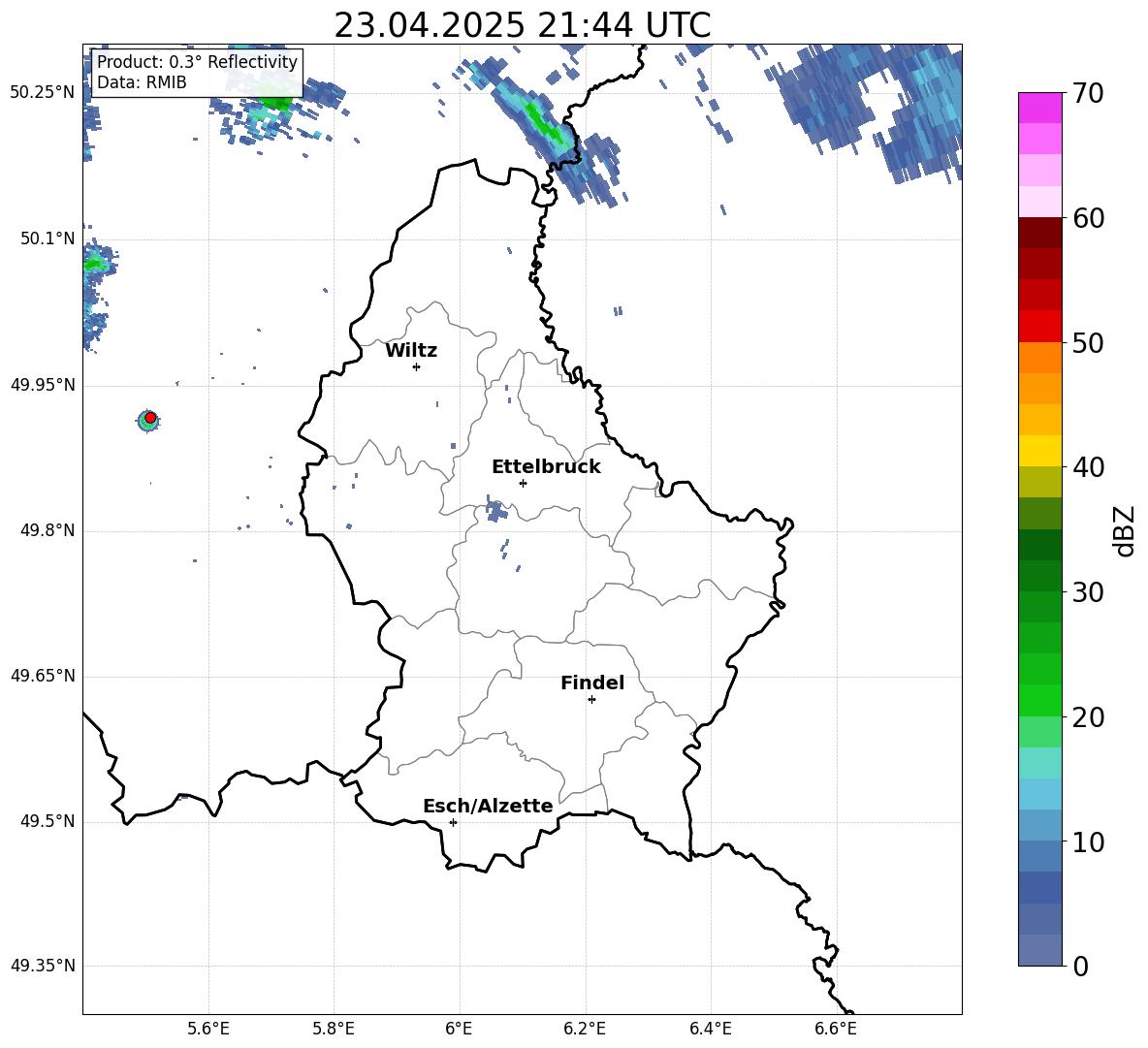Click the Wiltz cross marker
The width and height of the screenshot is (1148, 1048).
(417, 366)
